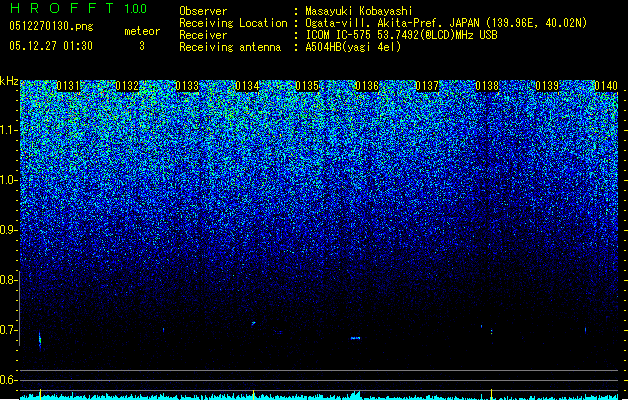629x400 pixels.
Task: Select the Ogata-vill. Akita-Pref. JAPAN location text
Action: coord(446,23)
